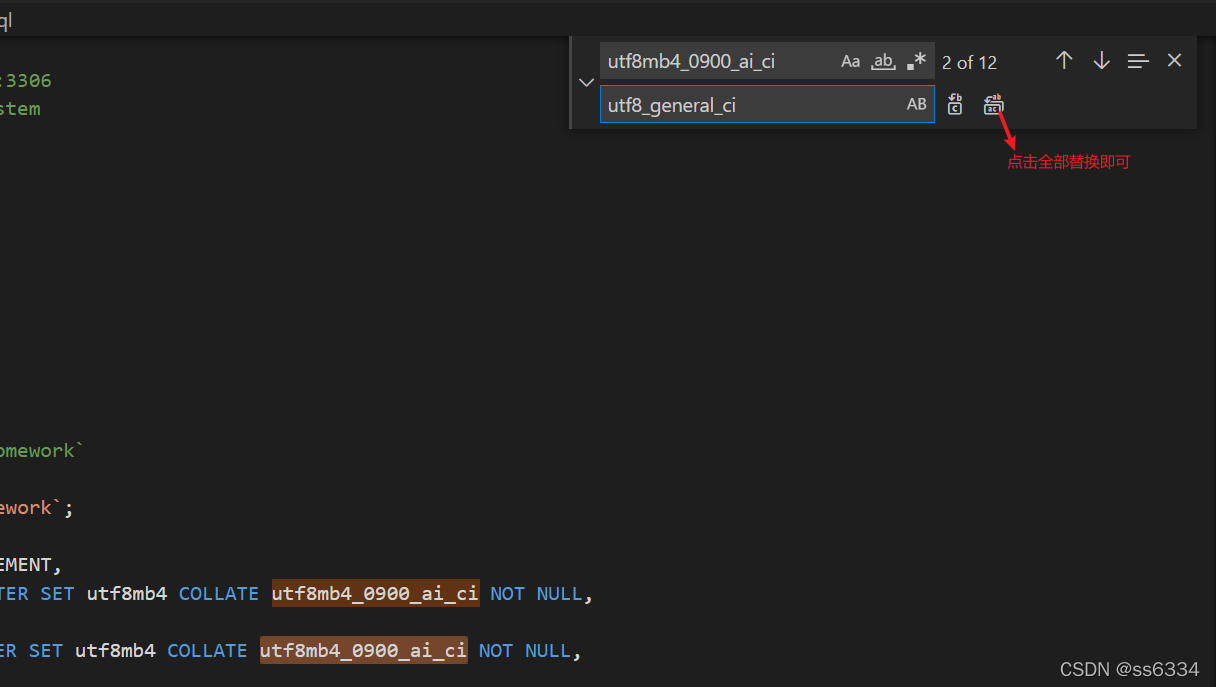The image size is (1216, 687).
Task: Click the Replace single match icon
Action: pyautogui.click(x=955, y=105)
